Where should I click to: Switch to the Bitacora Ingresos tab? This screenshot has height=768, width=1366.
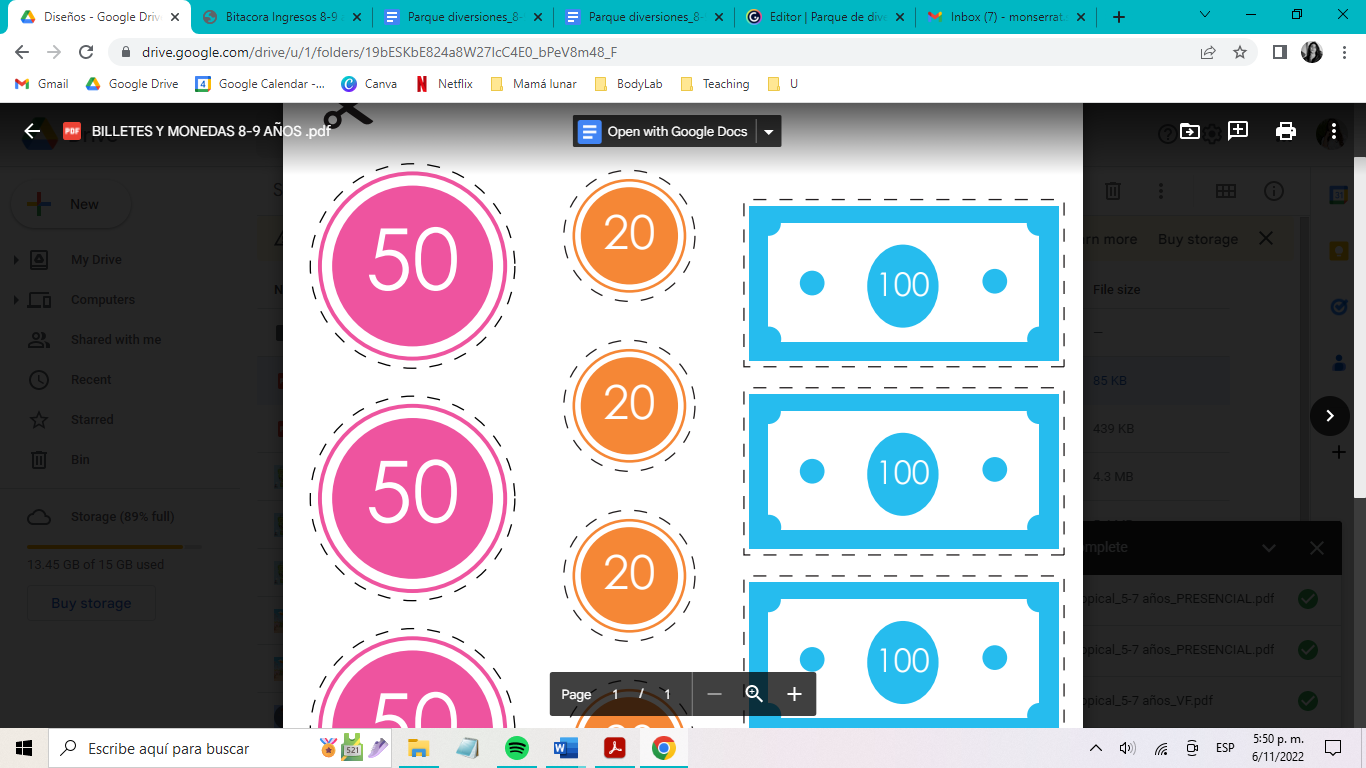(282, 17)
